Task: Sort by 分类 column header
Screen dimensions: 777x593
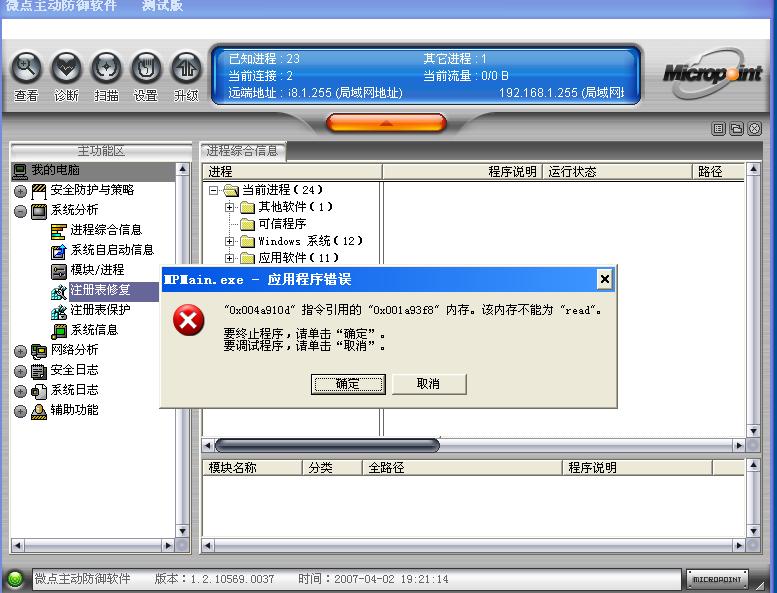Action: pos(332,468)
